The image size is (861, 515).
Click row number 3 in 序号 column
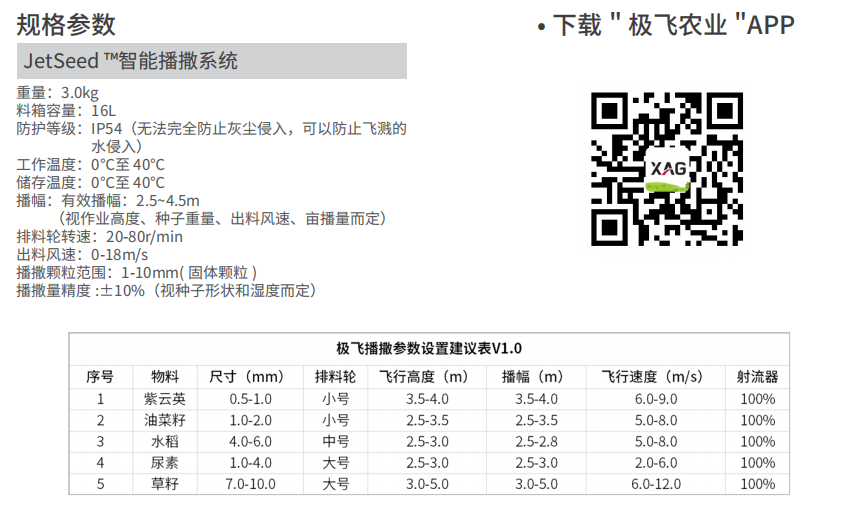point(100,442)
